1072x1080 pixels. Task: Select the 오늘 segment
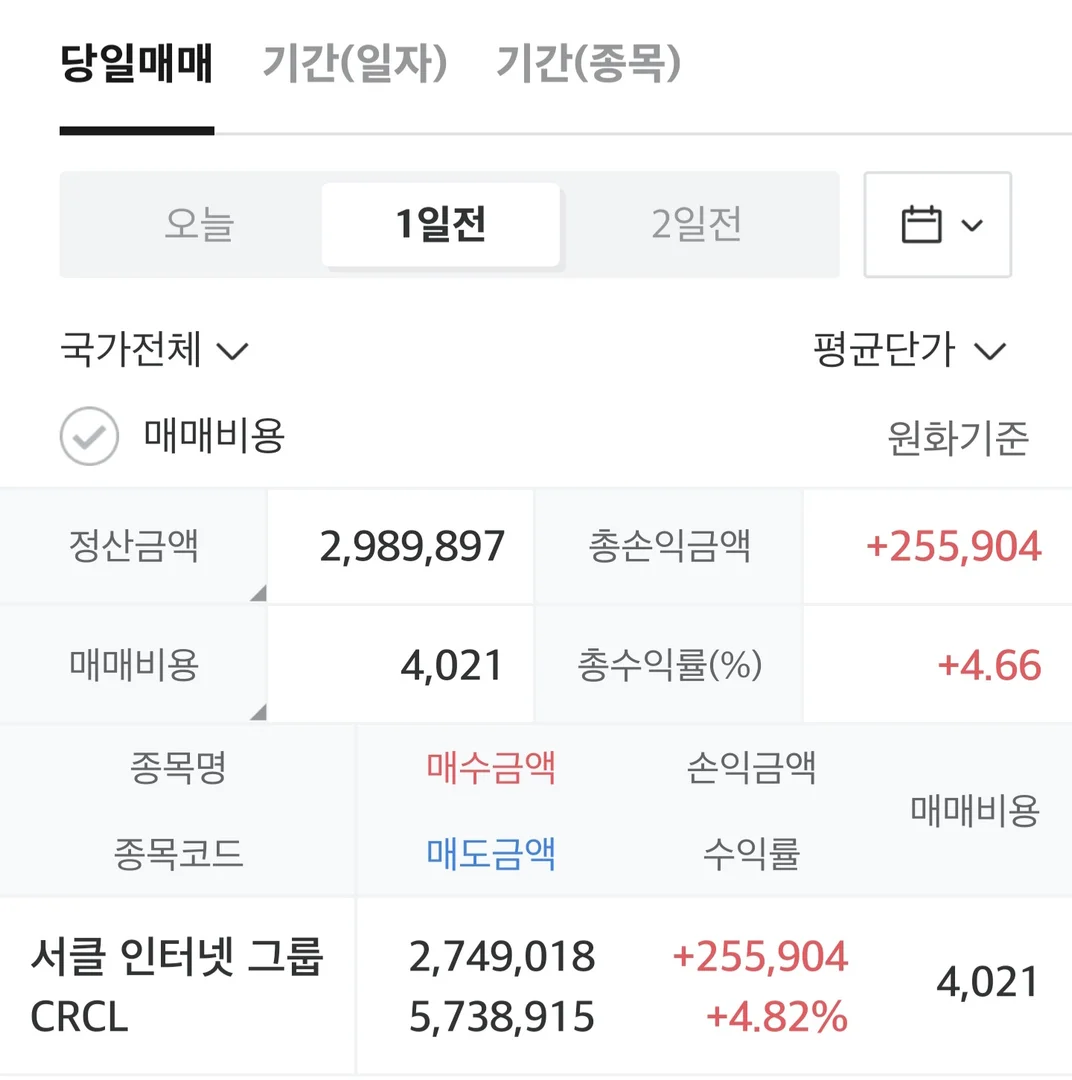(198, 225)
